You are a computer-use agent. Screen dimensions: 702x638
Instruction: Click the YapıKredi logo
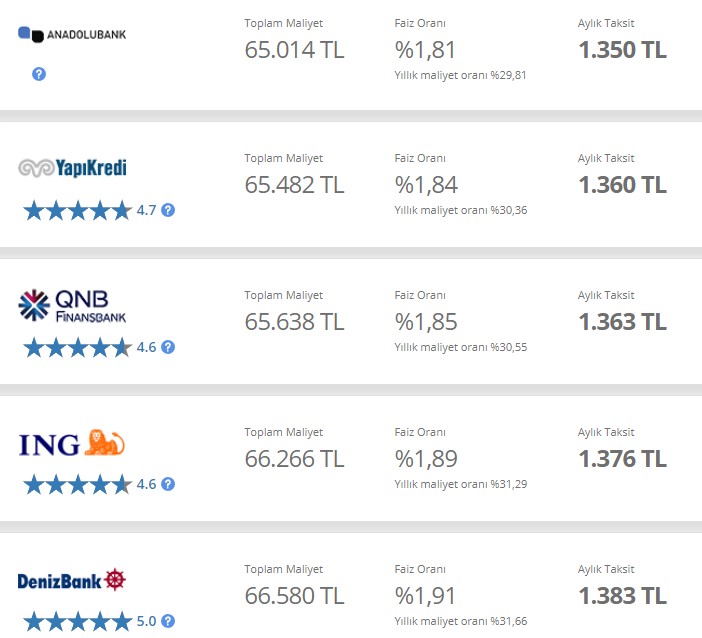72,168
